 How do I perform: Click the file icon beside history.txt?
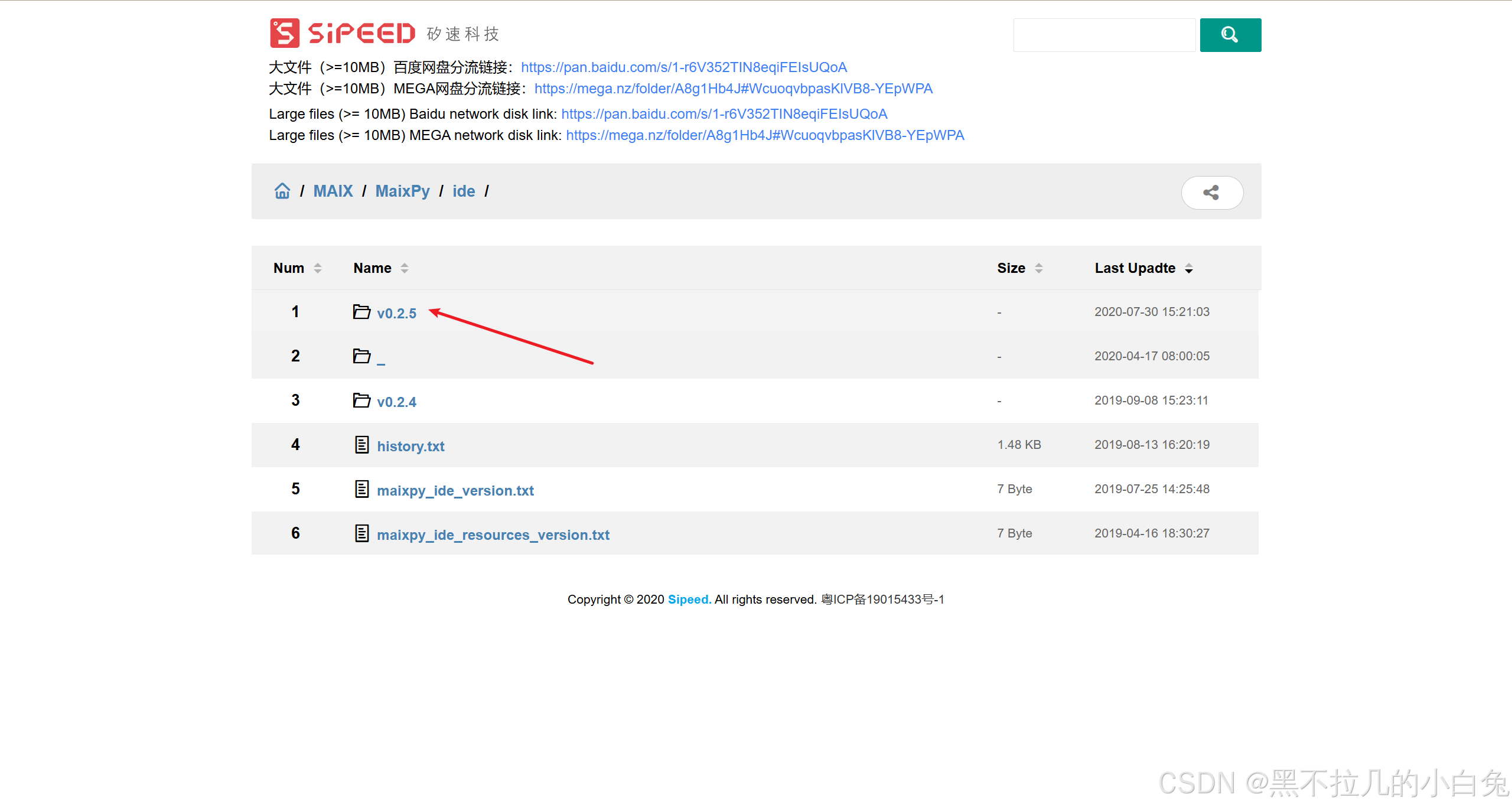click(361, 445)
